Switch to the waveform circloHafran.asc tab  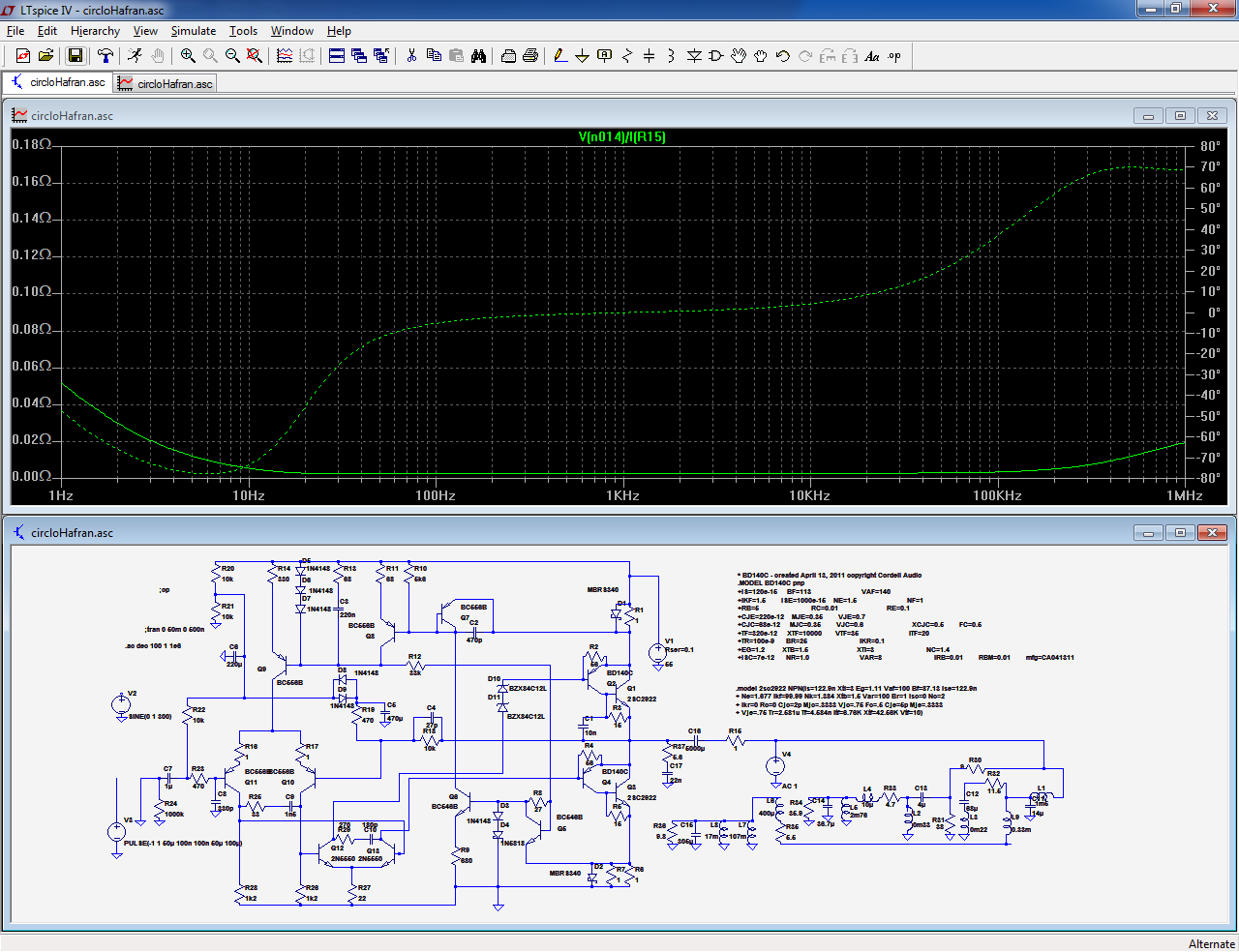click(165, 83)
